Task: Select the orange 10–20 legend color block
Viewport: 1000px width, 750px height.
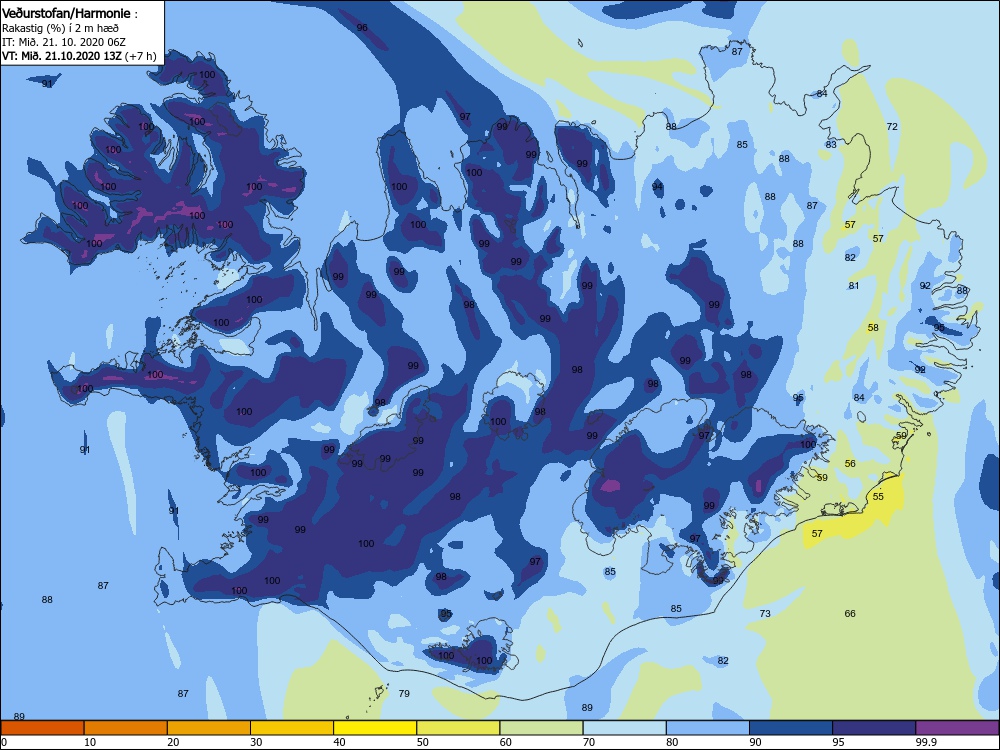Action: (126, 728)
